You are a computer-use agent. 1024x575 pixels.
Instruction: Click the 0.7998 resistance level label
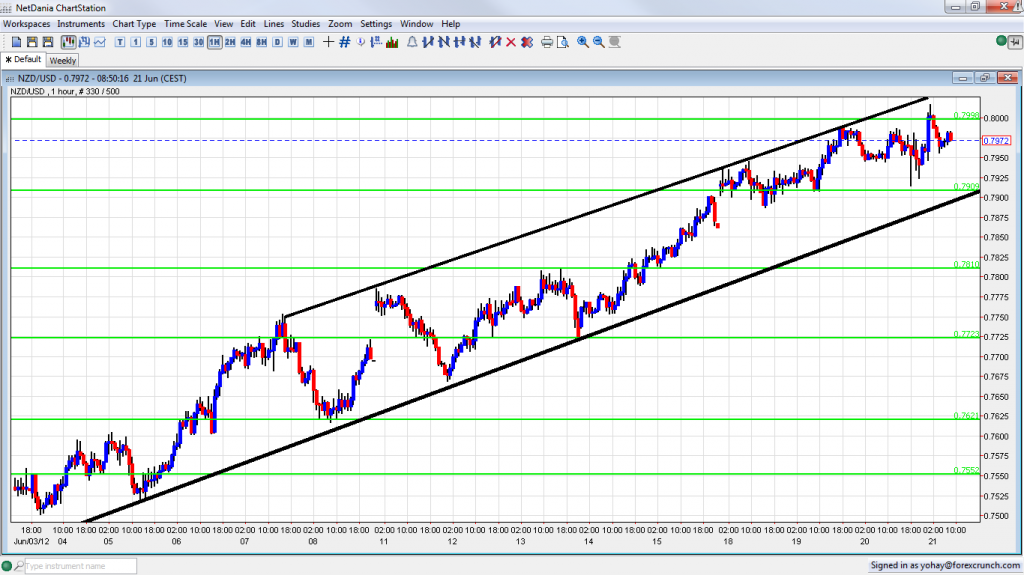click(967, 115)
